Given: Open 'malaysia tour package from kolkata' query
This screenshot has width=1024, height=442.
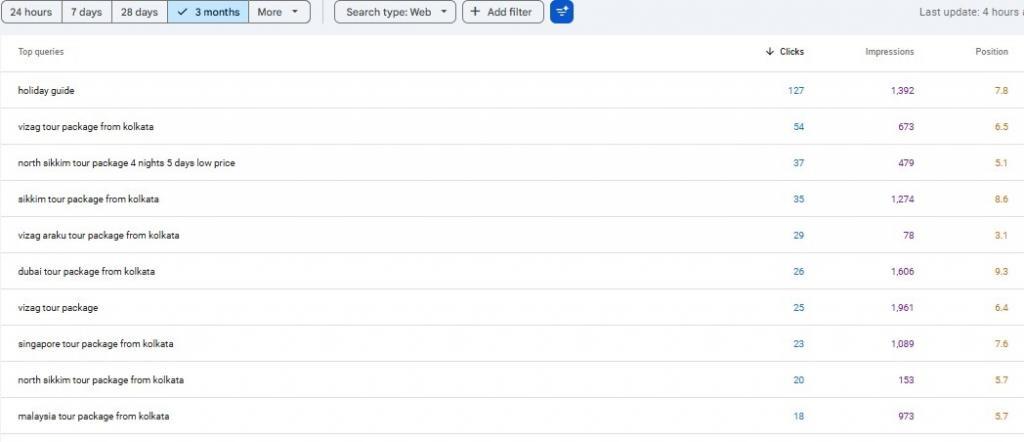Looking at the screenshot, I should click(512, 416).
